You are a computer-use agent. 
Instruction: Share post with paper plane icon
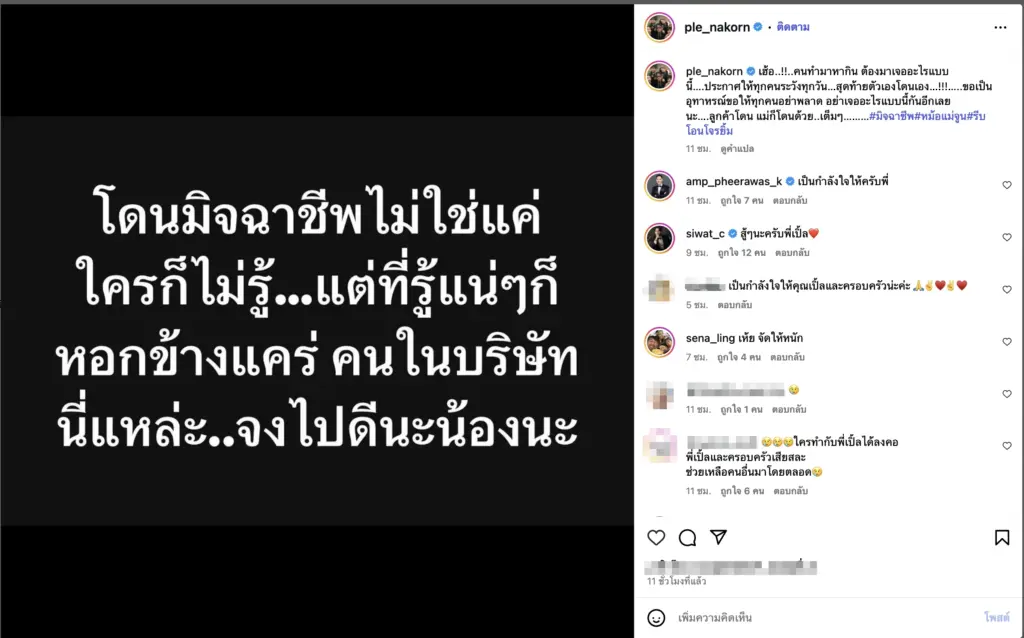pos(718,537)
